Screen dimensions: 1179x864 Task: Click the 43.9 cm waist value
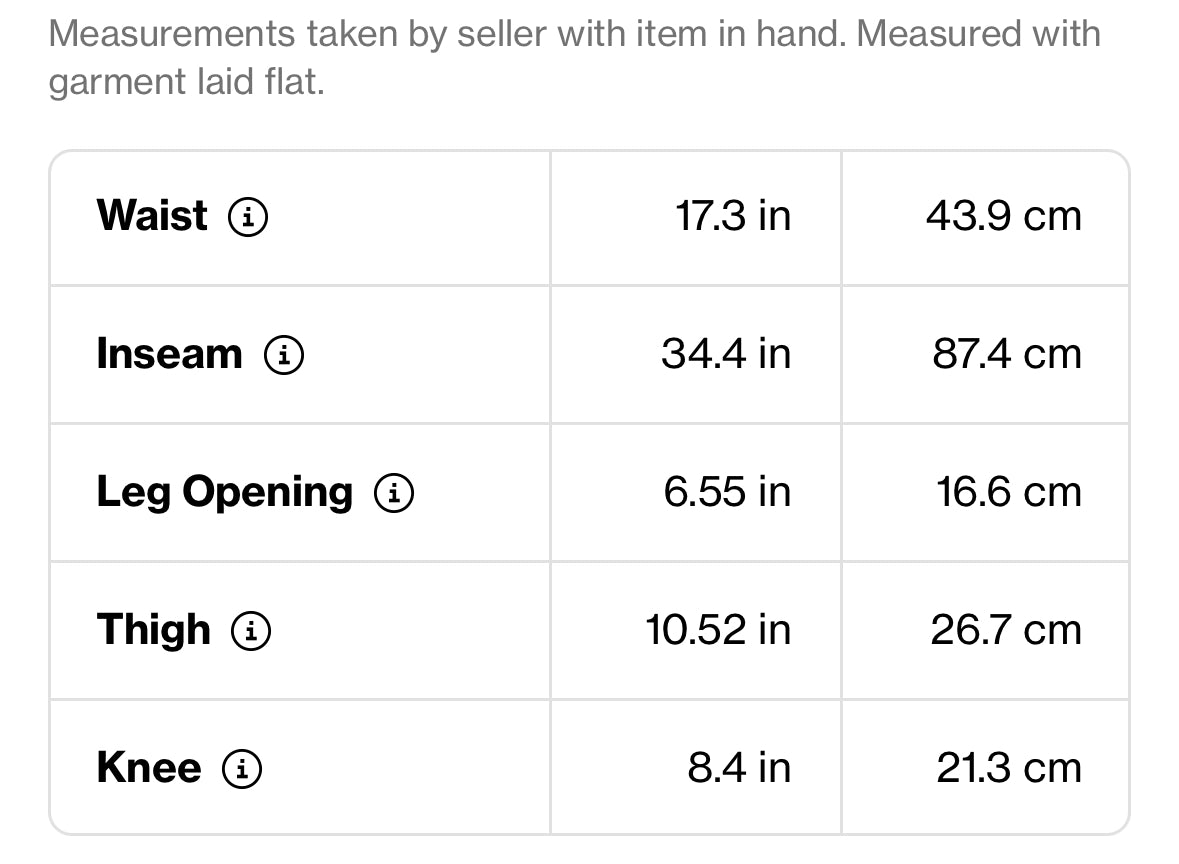(1004, 217)
